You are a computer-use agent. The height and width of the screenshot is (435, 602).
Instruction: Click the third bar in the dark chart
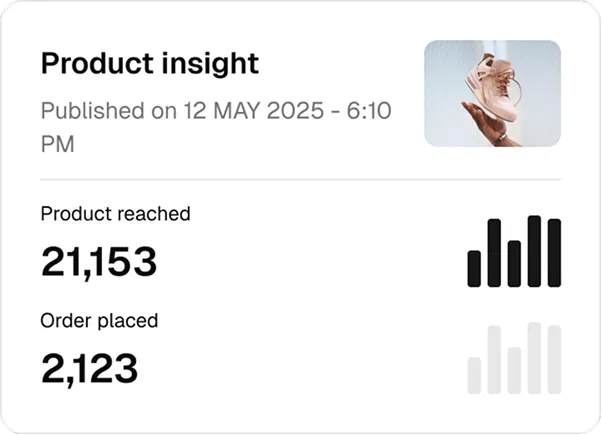514,264
